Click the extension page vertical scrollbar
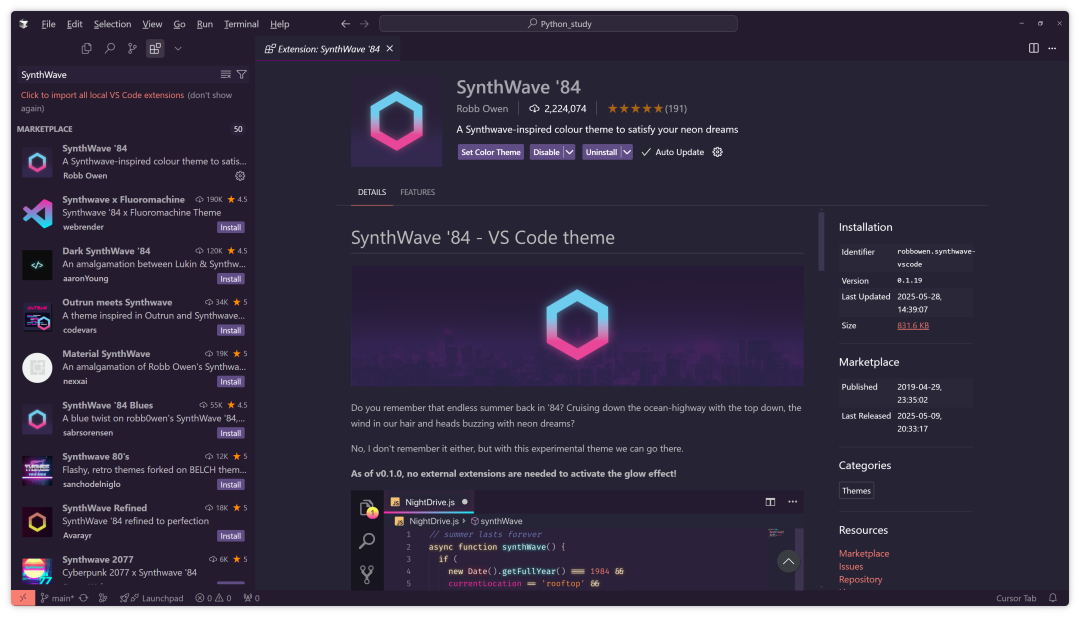The image size is (1080, 617). 821,241
